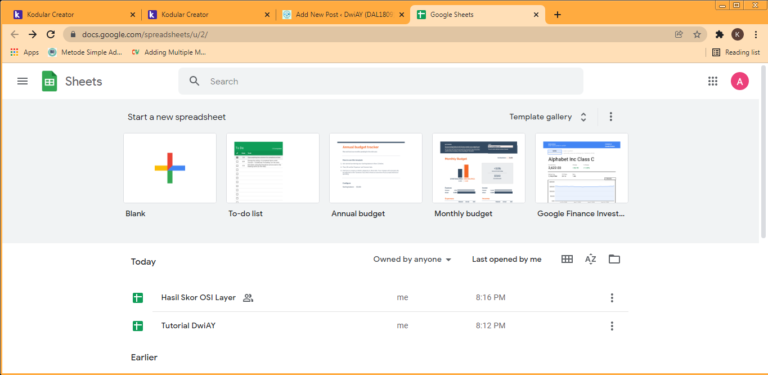Open more actions for Hasil Skor OSI Layer
The width and height of the screenshot is (768, 375).
coord(611,298)
